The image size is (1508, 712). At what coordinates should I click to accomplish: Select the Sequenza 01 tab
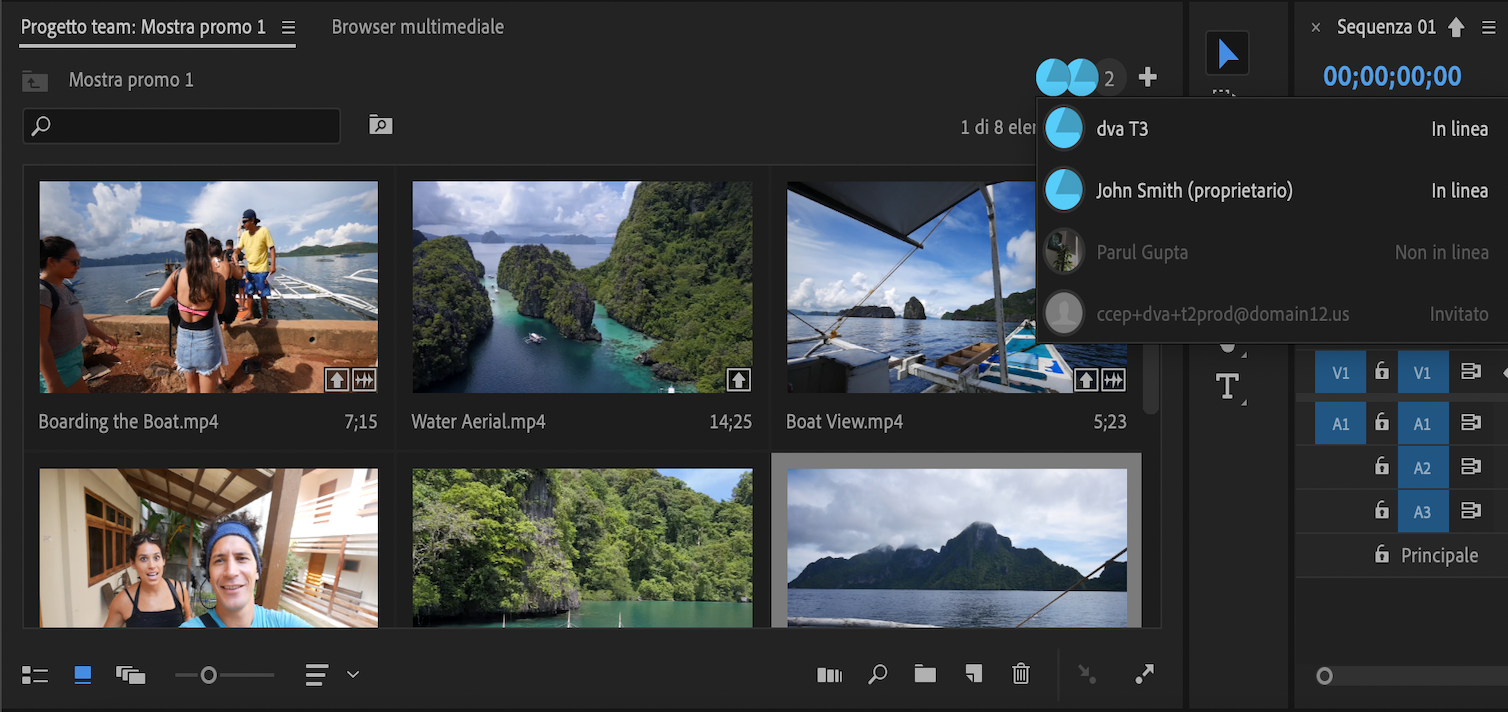point(1386,27)
